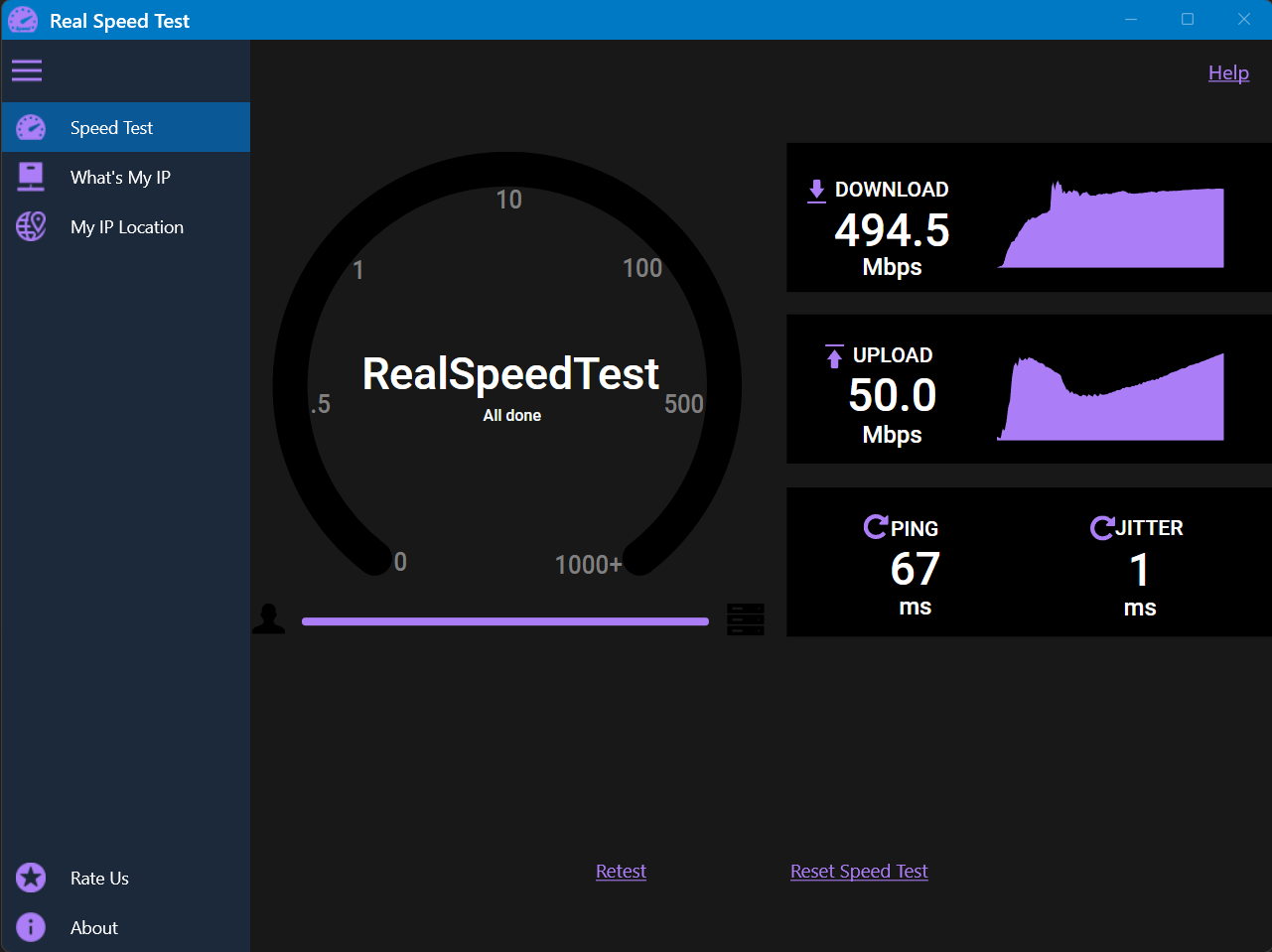
Task: Click the What's My IP monitor icon
Action: pos(31,177)
